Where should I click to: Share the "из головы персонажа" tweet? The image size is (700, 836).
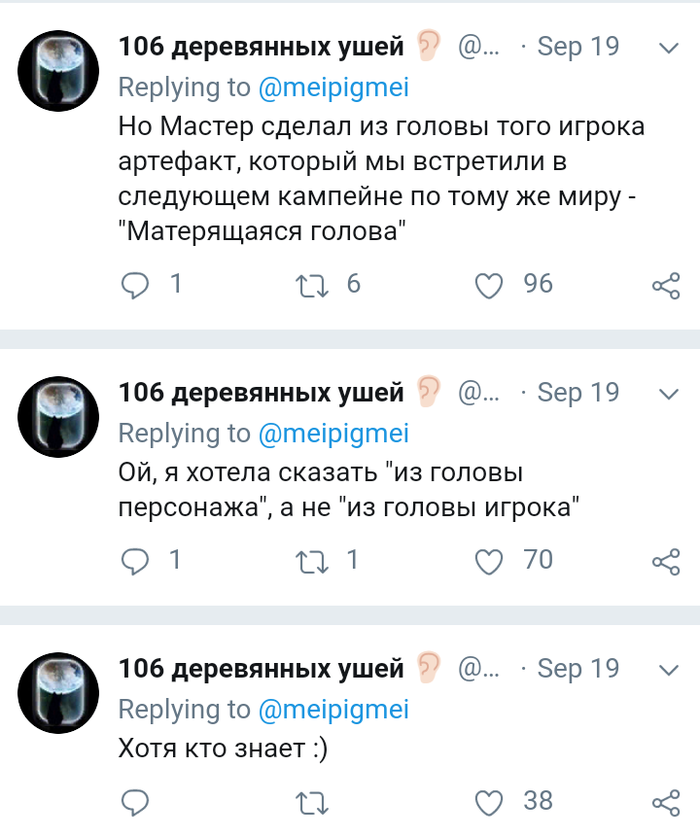click(665, 562)
